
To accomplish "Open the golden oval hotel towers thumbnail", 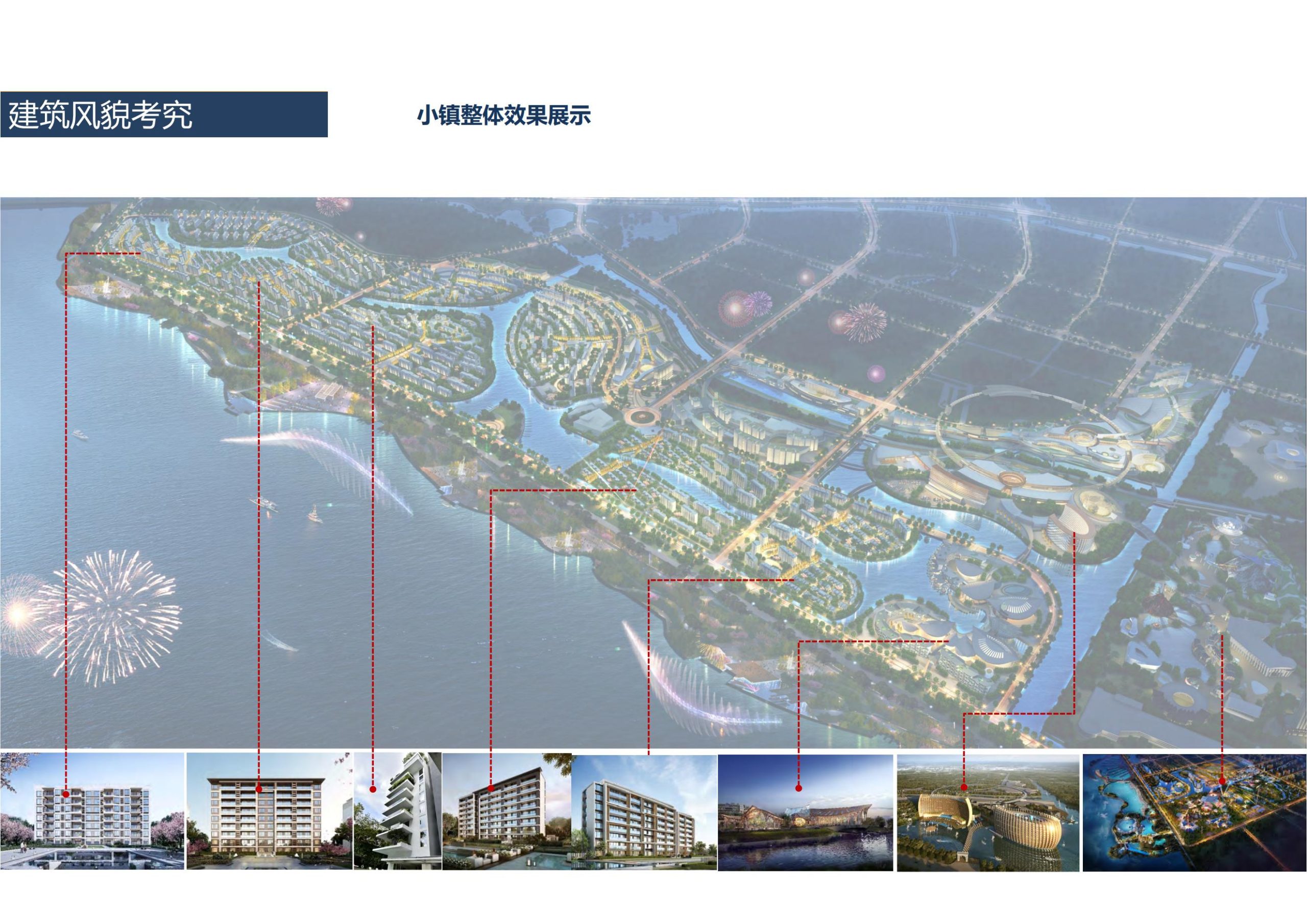I will tap(988, 813).
